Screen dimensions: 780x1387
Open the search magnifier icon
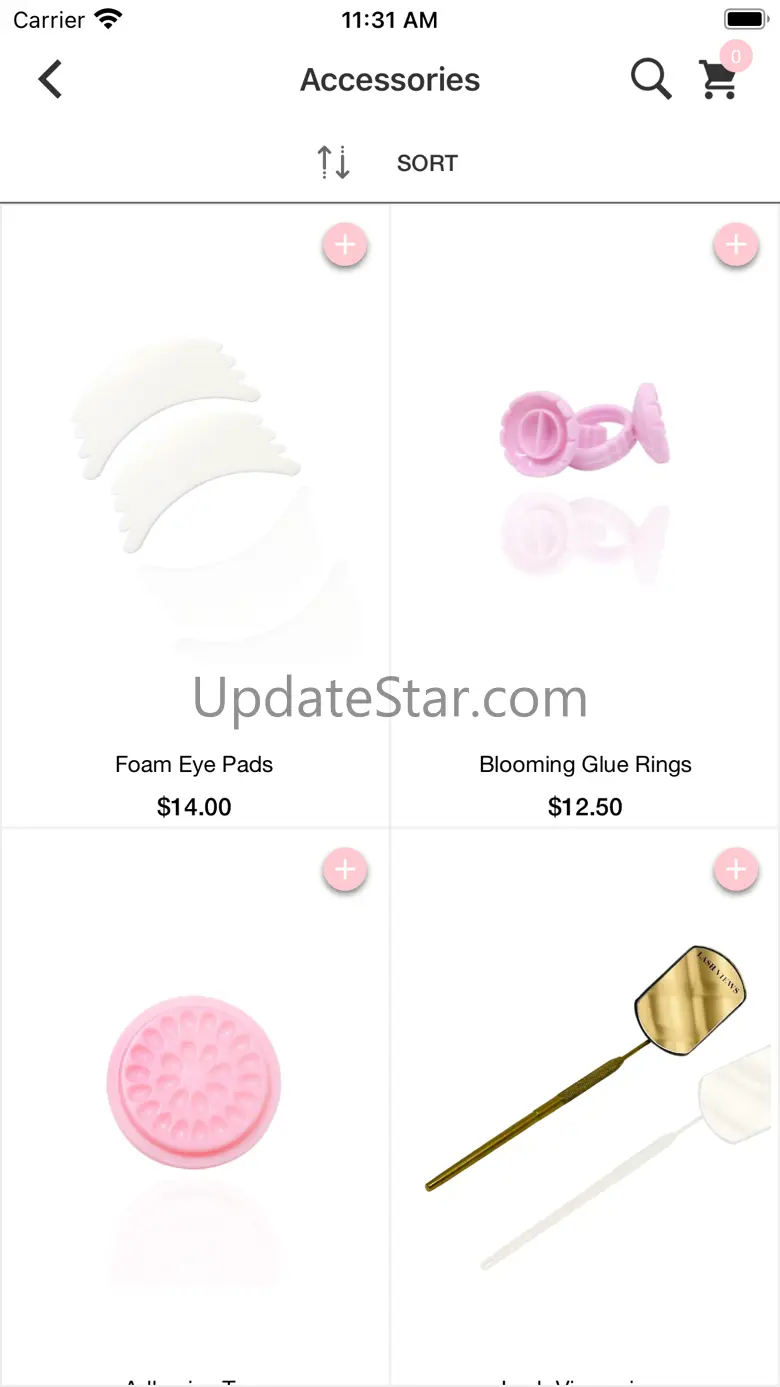click(x=651, y=79)
